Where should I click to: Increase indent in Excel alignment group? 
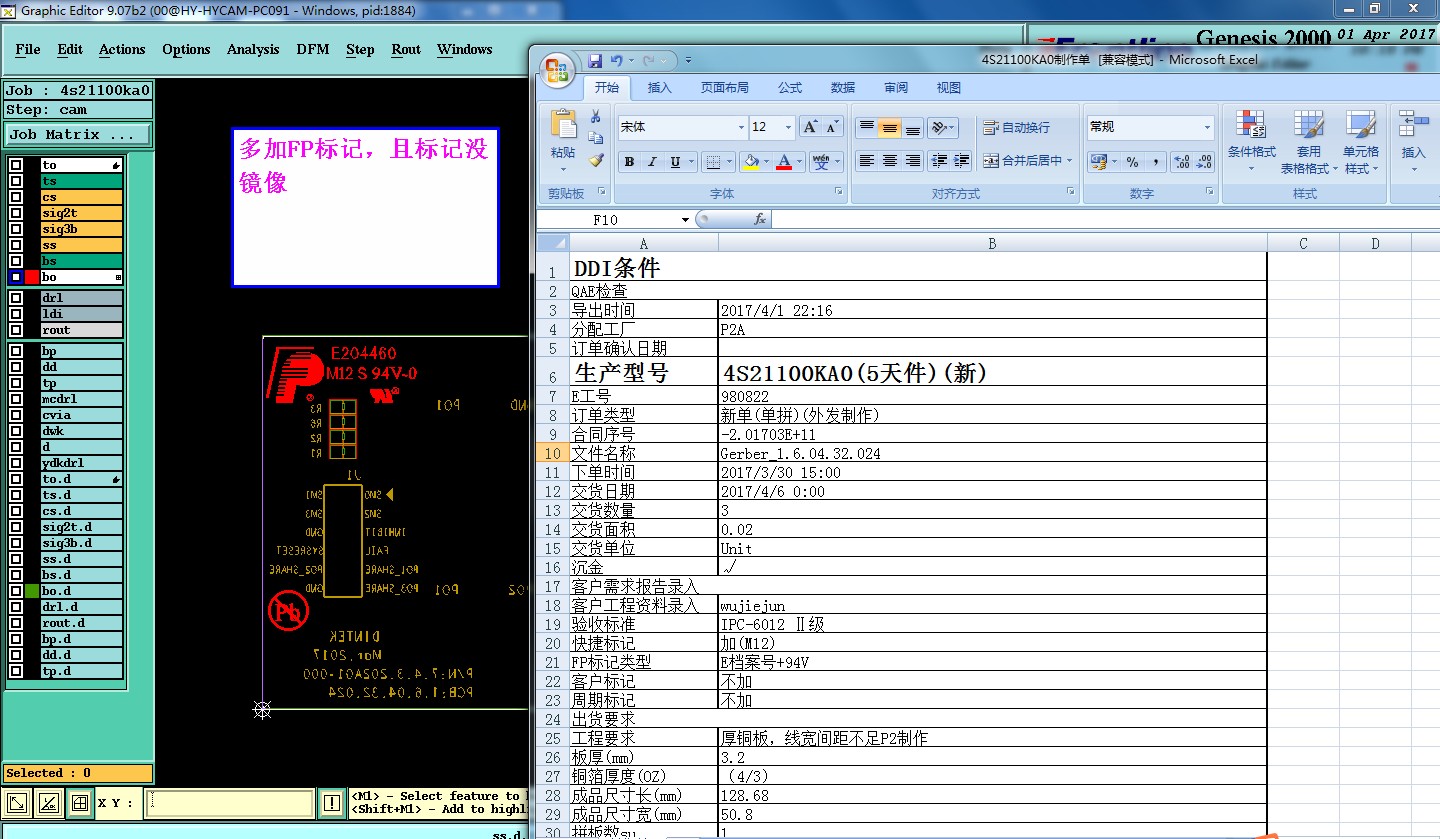[x=962, y=161]
